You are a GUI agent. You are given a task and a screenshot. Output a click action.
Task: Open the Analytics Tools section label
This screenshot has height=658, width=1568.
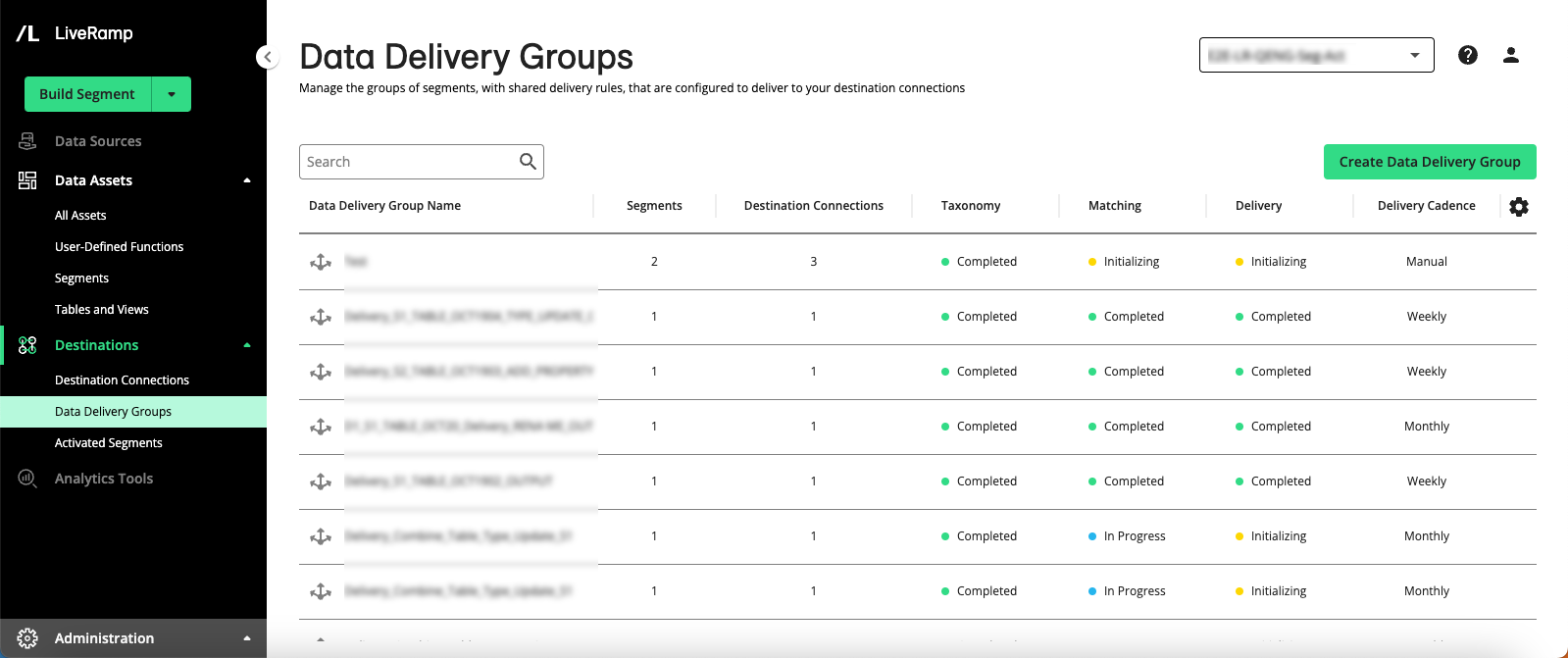click(x=104, y=479)
